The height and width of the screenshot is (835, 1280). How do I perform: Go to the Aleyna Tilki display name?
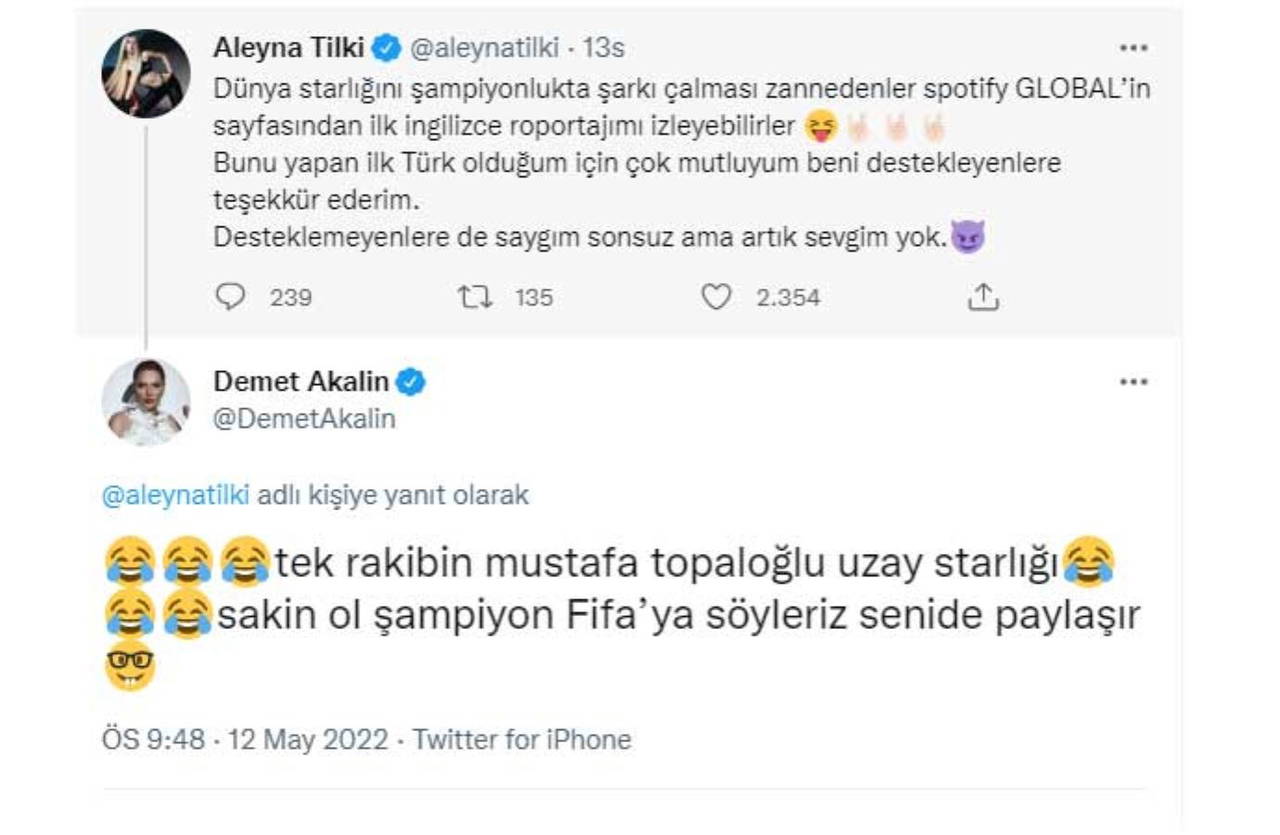[288, 47]
